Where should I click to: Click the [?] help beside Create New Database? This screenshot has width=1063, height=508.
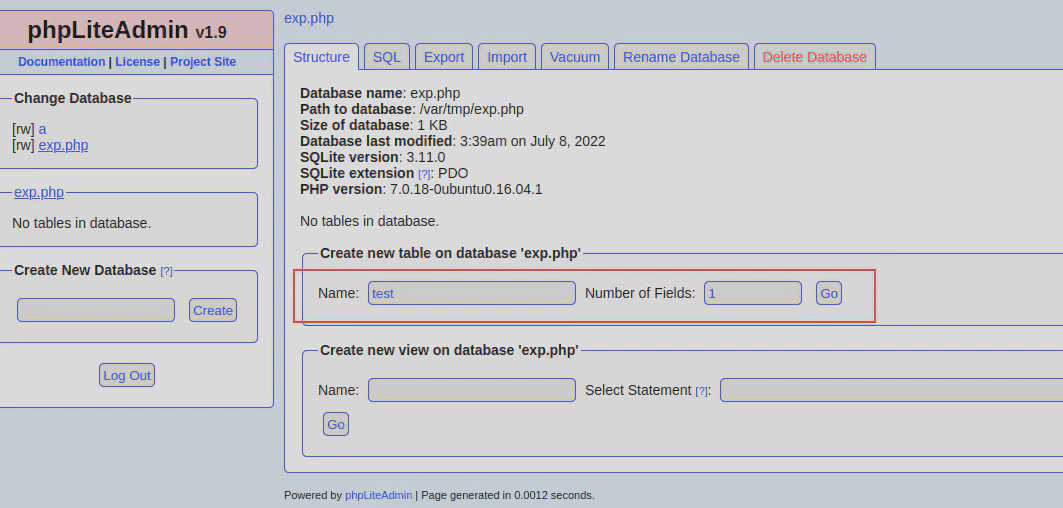tap(166, 271)
